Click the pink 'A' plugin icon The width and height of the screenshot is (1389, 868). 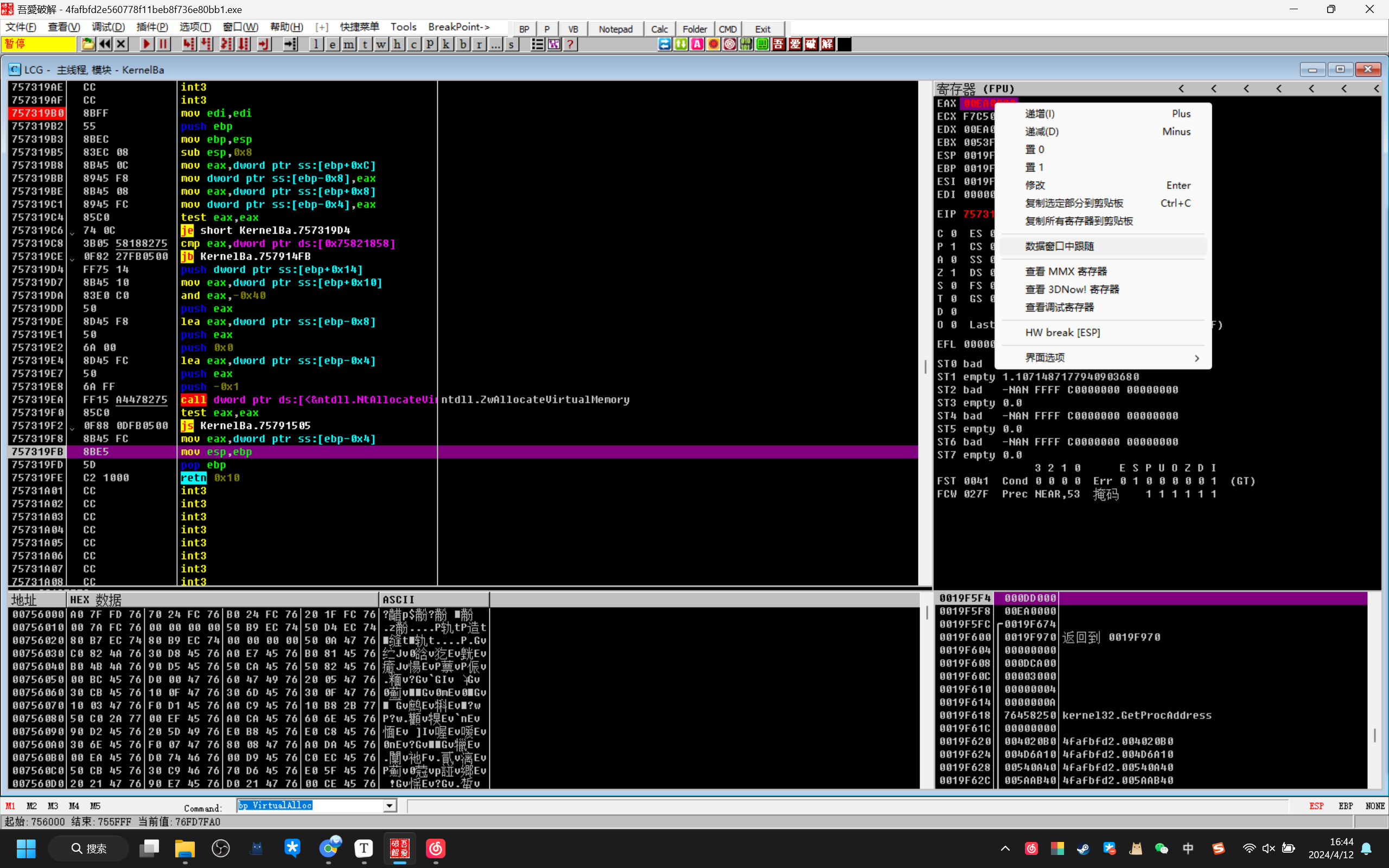coord(697,44)
